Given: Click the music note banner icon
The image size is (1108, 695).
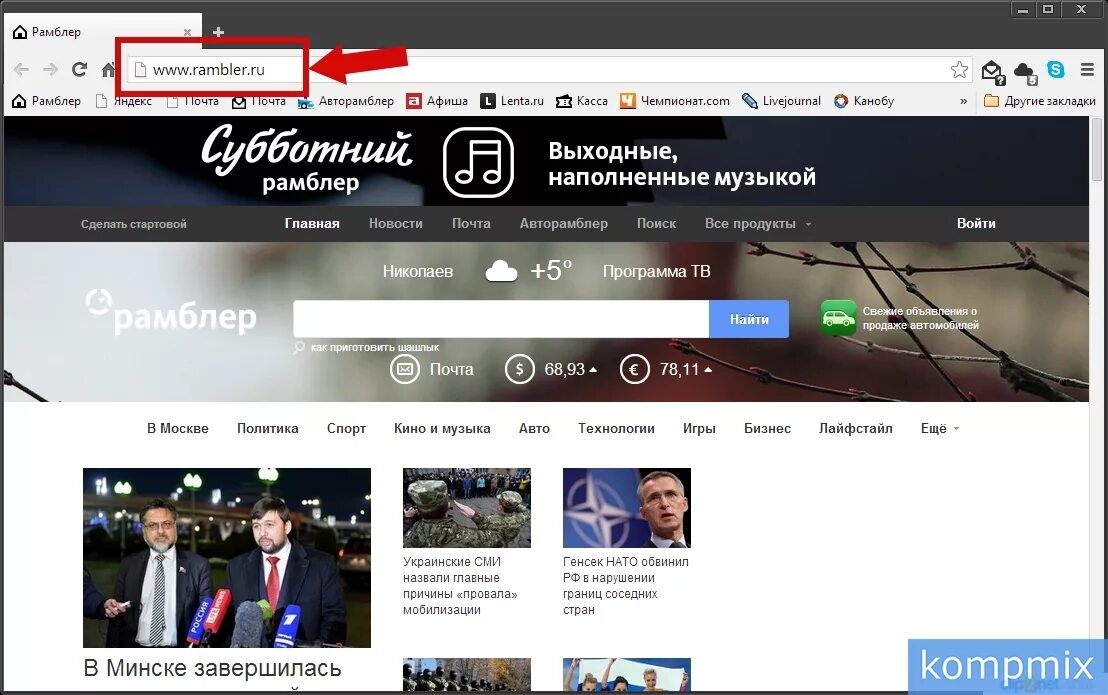Looking at the screenshot, I should (478, 162).
